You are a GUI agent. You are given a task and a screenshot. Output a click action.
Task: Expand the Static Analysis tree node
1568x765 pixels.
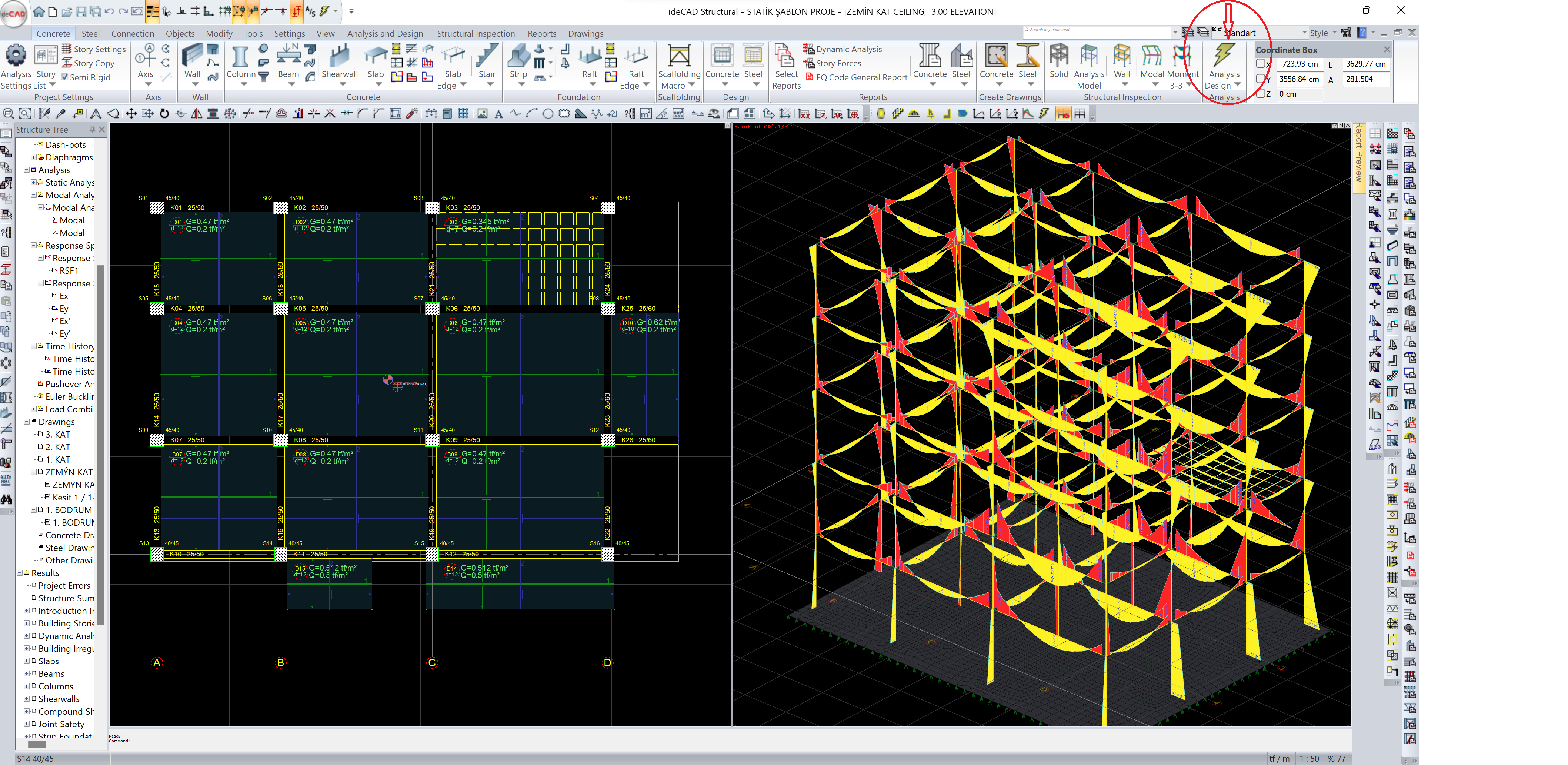(x=33, y=182)
